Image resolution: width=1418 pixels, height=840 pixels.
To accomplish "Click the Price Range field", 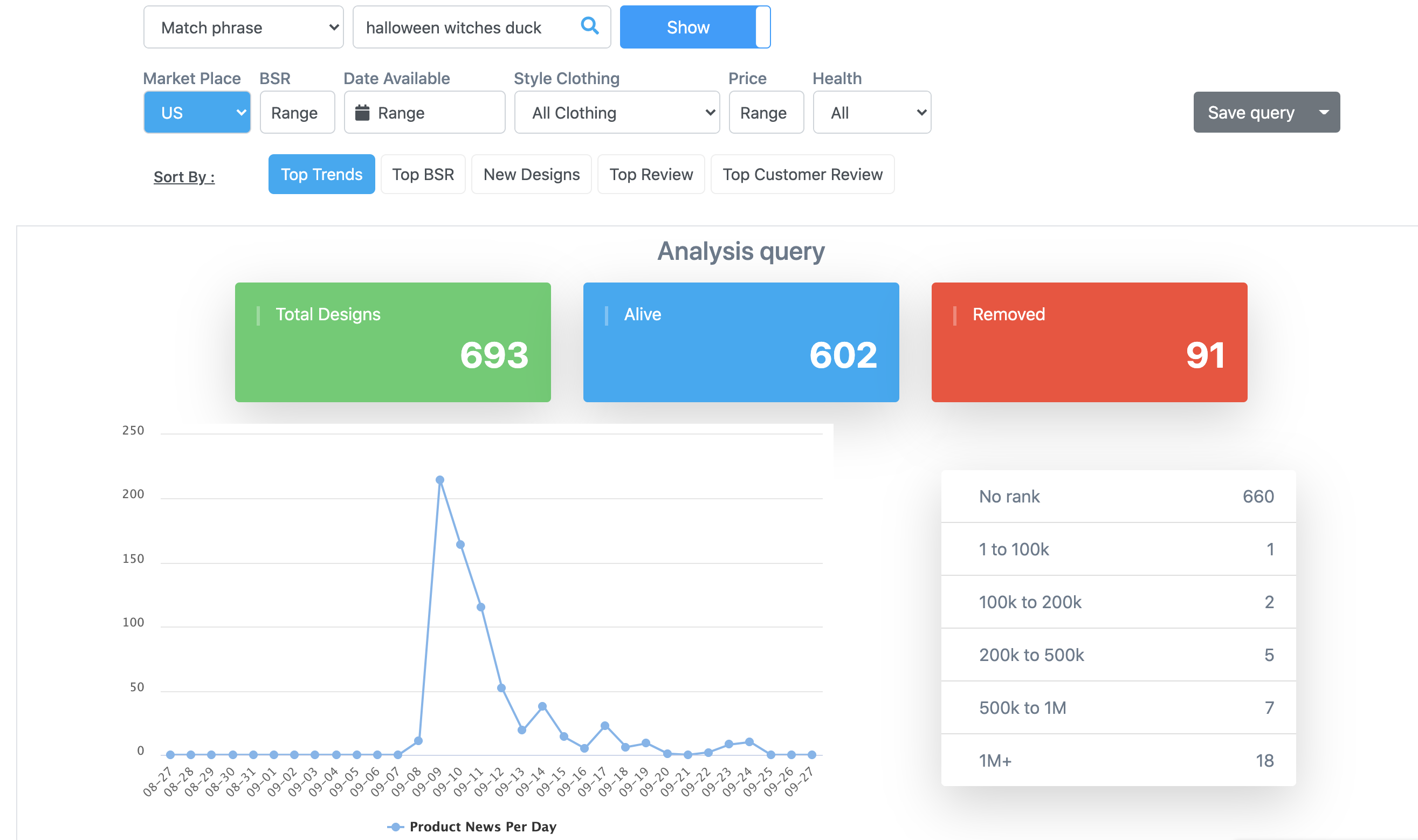I will coord(766,113).
